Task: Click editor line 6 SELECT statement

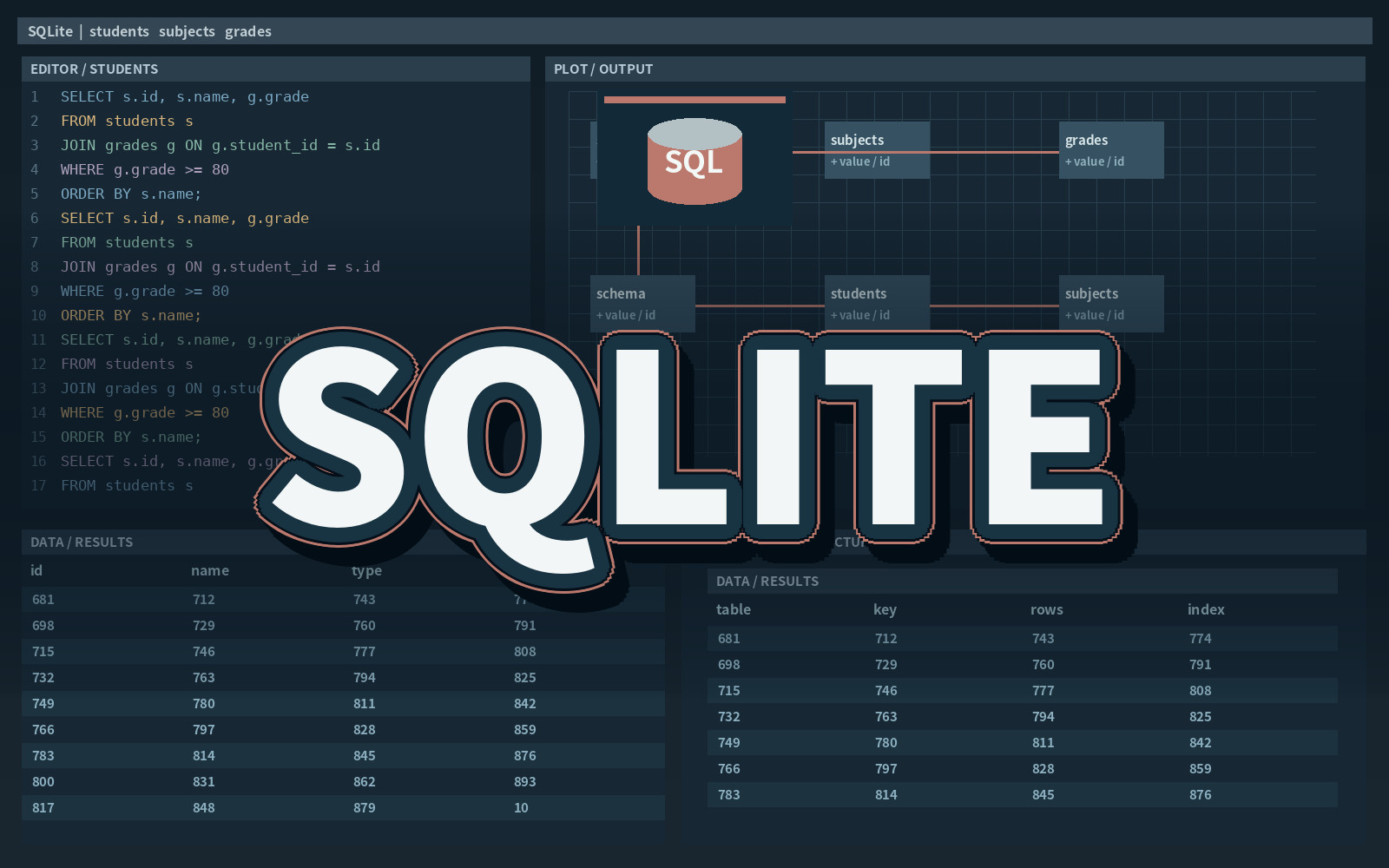Action: 185,218
